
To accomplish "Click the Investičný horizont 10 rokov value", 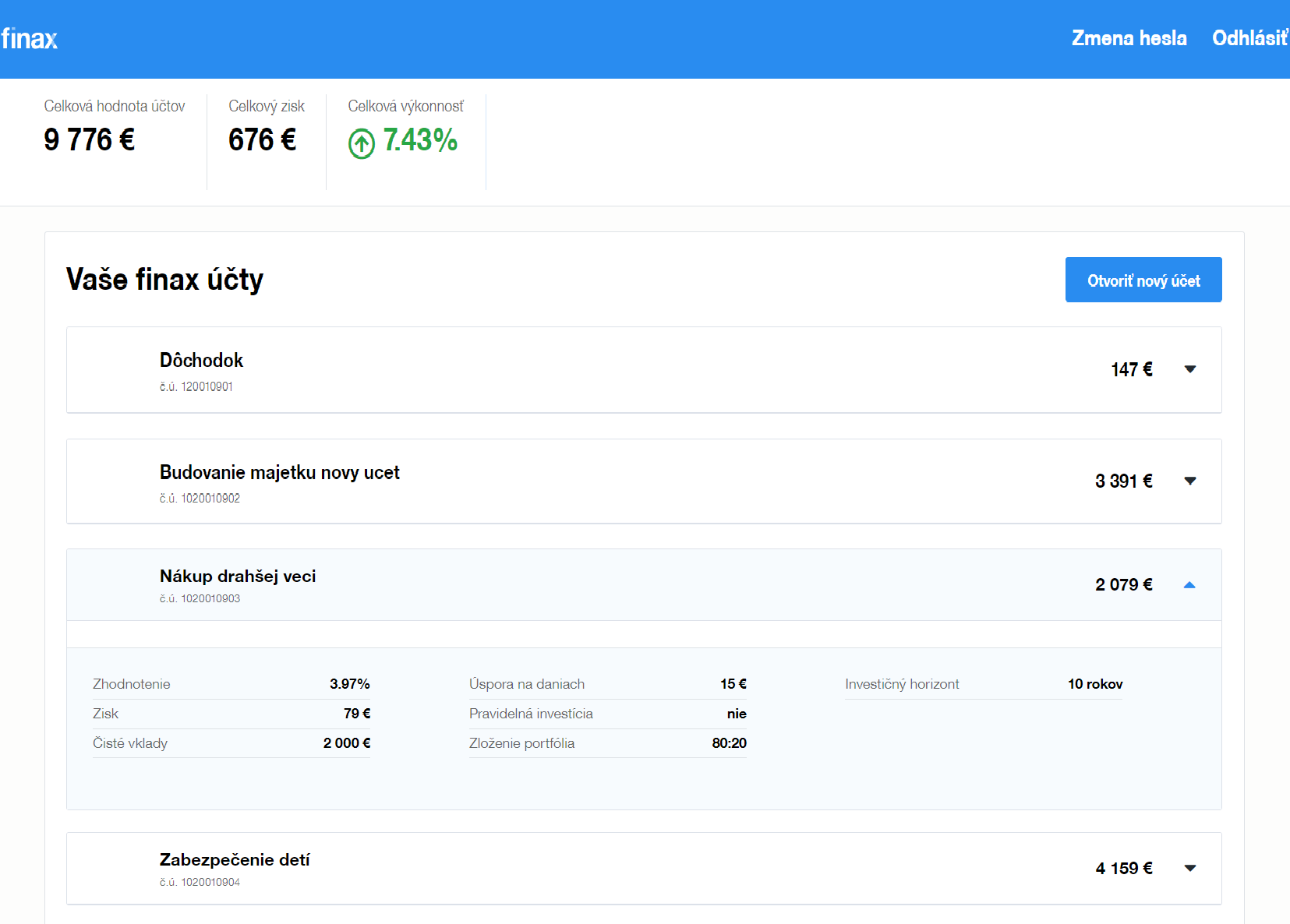I will point(1094,684).
